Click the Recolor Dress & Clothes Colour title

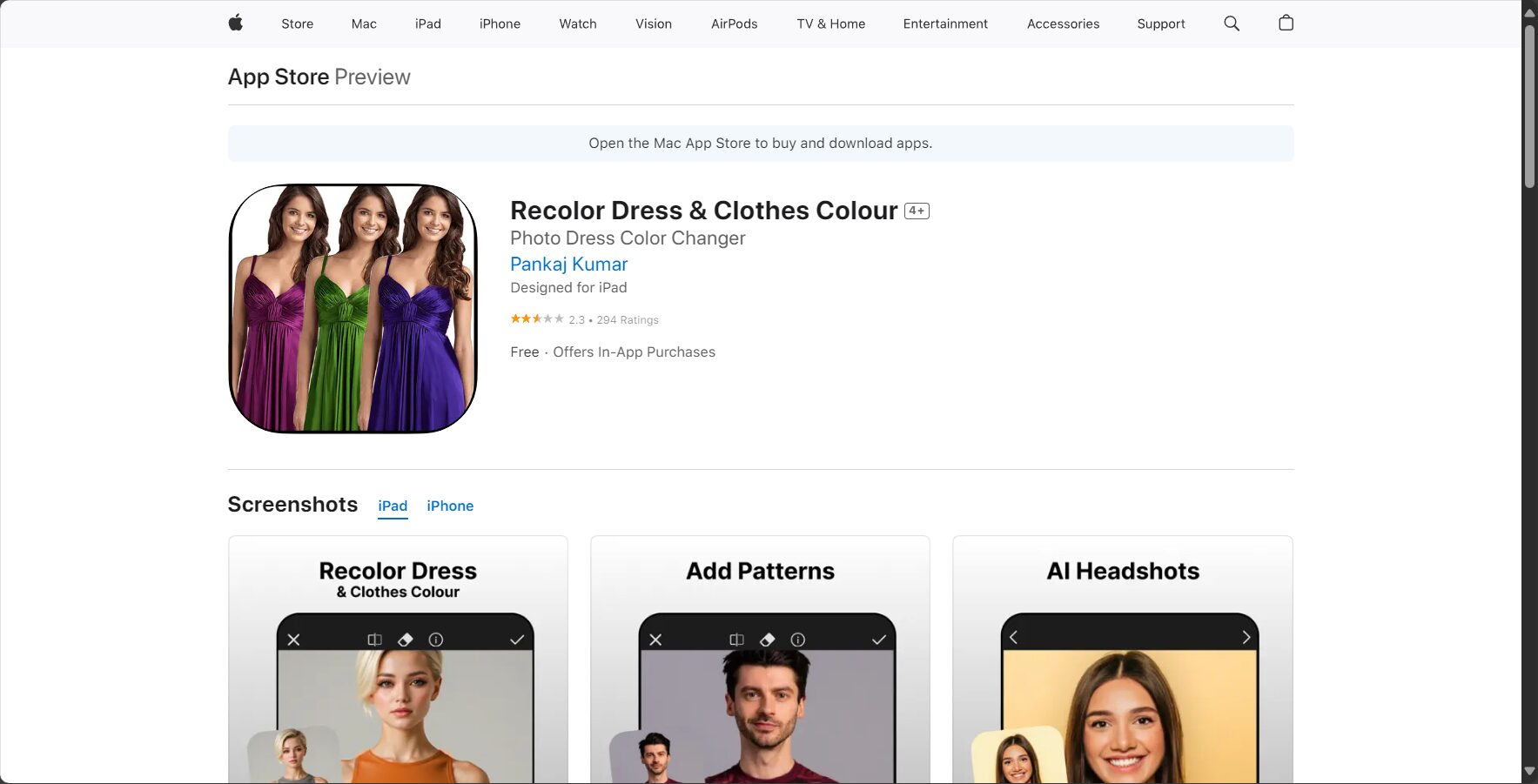click(x=703, y=211)
